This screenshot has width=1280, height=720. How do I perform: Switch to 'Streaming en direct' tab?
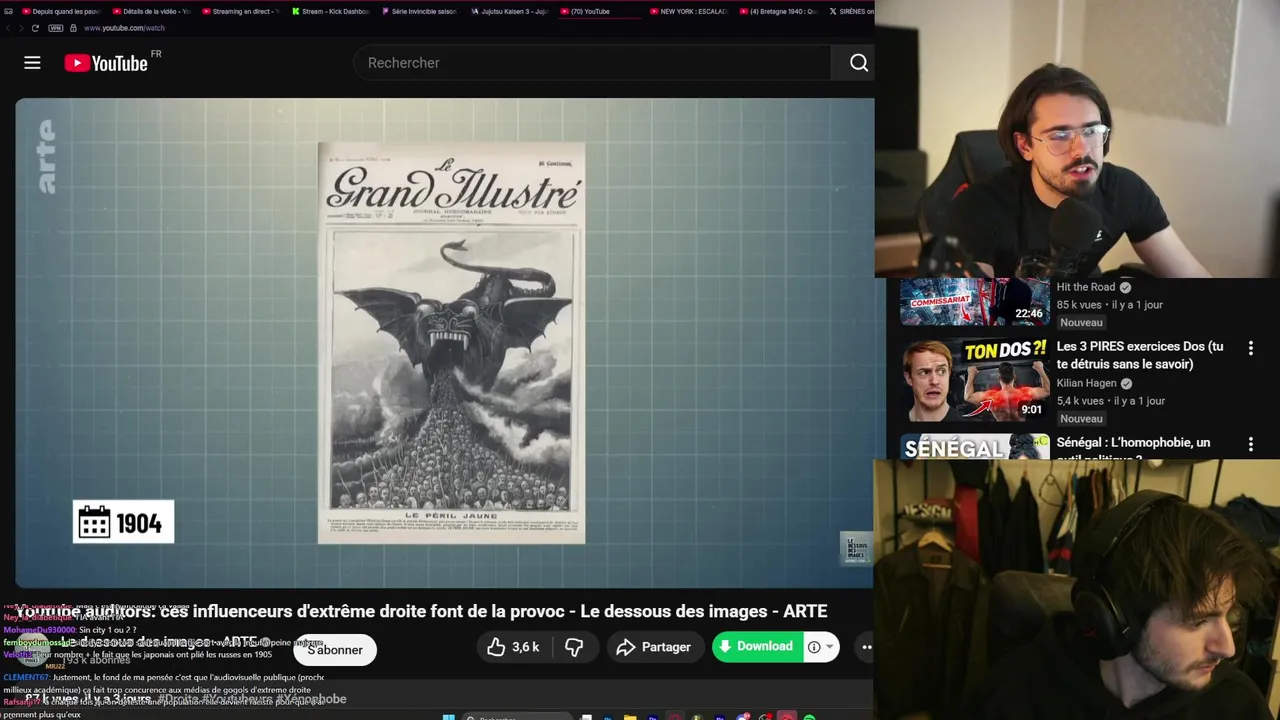(x=240, y=11)
